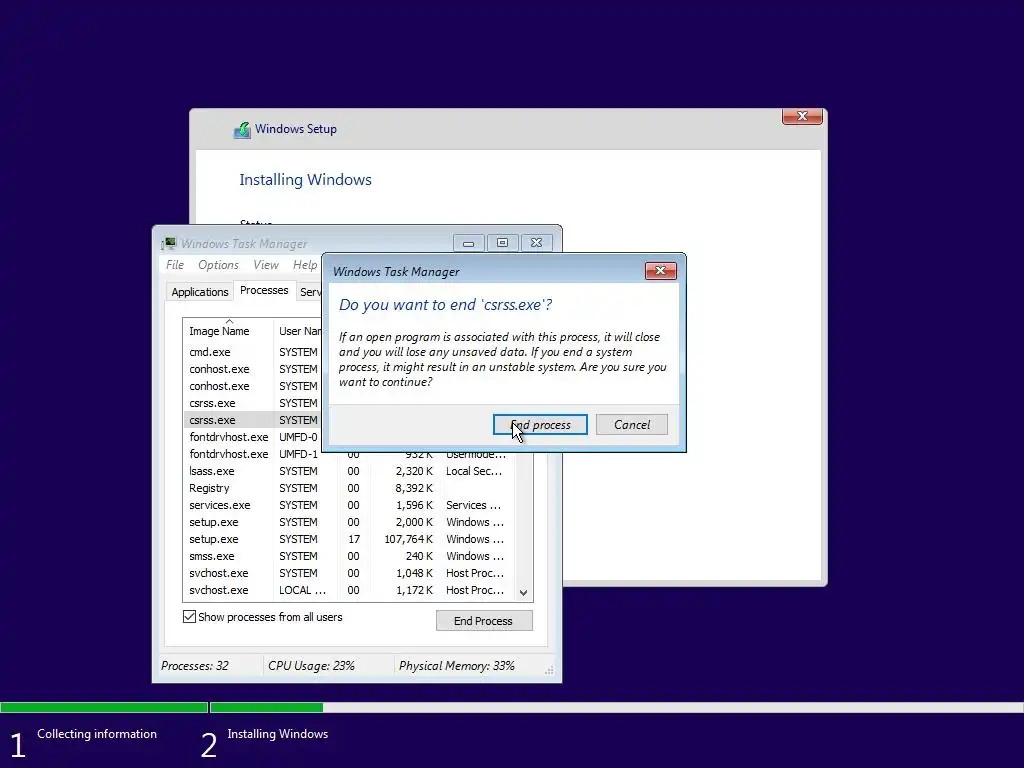Screen dimensions: 1024x768
Task: Sort by Image Name column header
Action: coord(228,330)
